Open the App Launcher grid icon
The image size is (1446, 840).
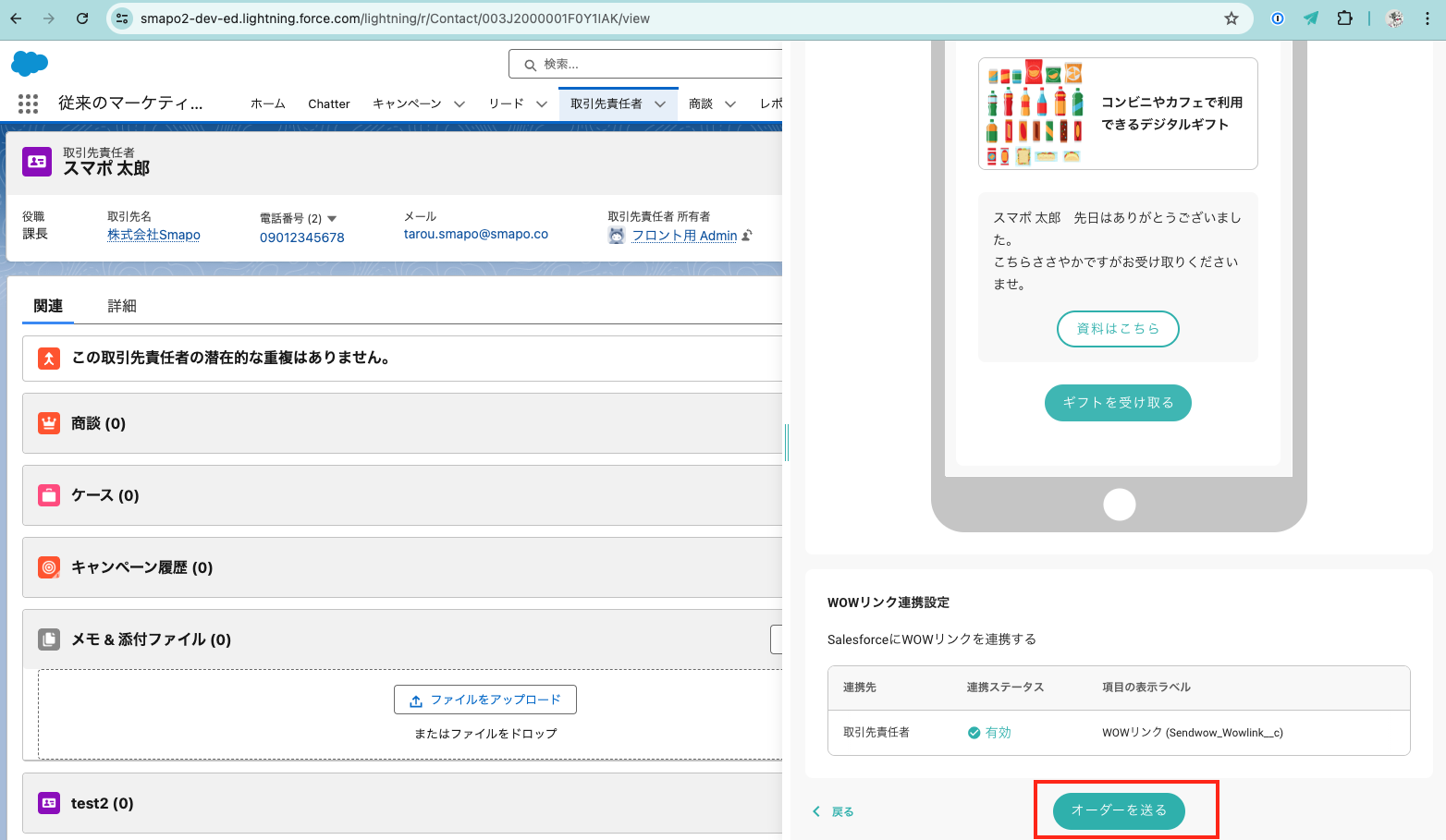[28, 103]
